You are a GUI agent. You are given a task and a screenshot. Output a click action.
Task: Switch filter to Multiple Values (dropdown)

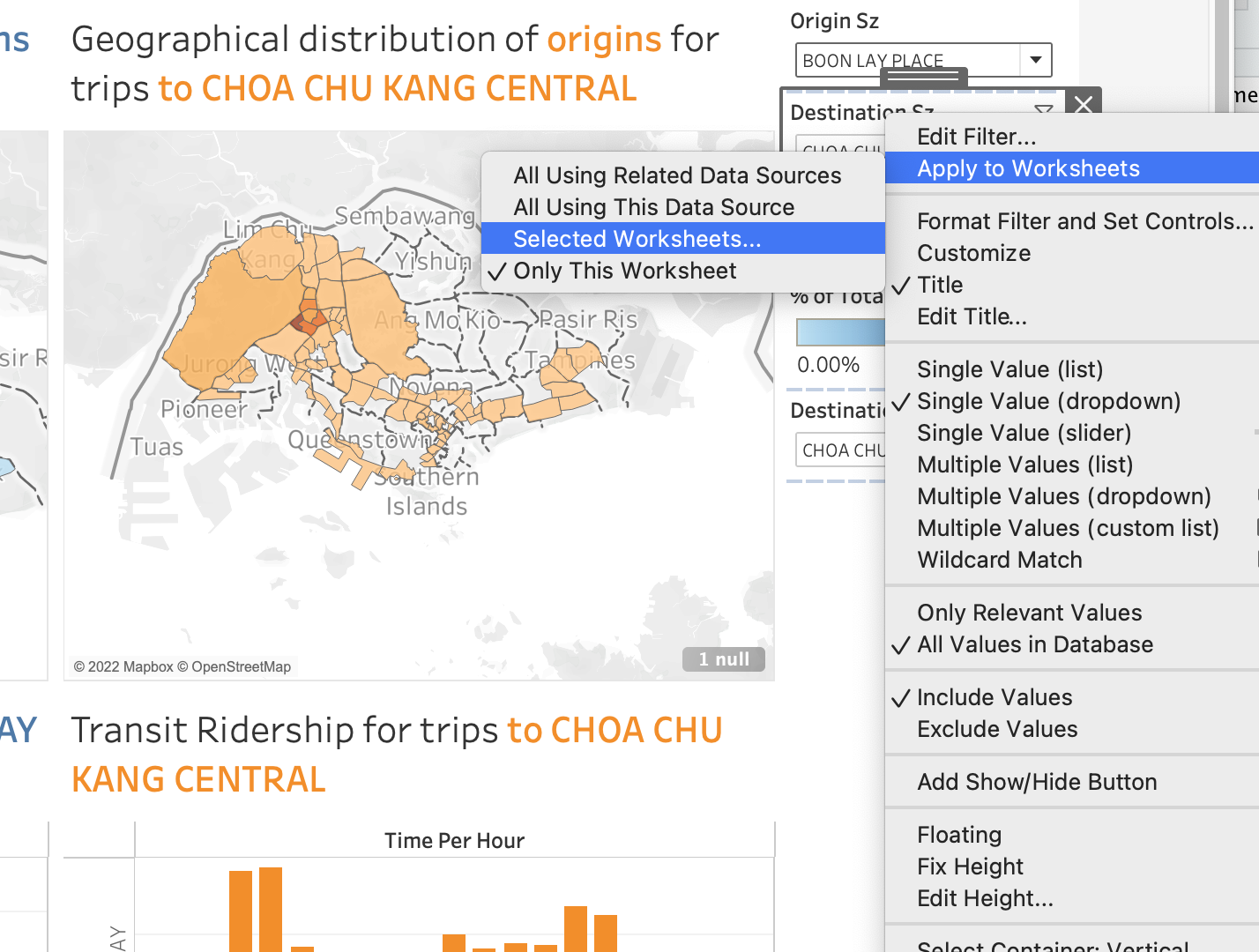[1063, 496]
